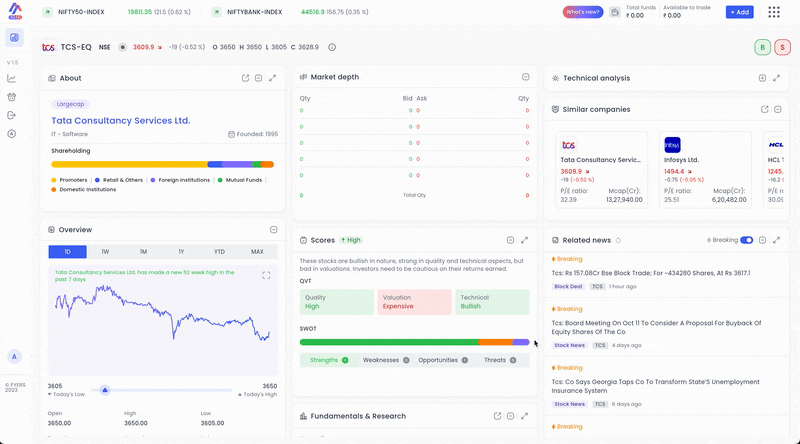The width and height of the screenshot is (800, 444).
Task: Open news about Bse Block Trade
Action: [x=651, y=273]
